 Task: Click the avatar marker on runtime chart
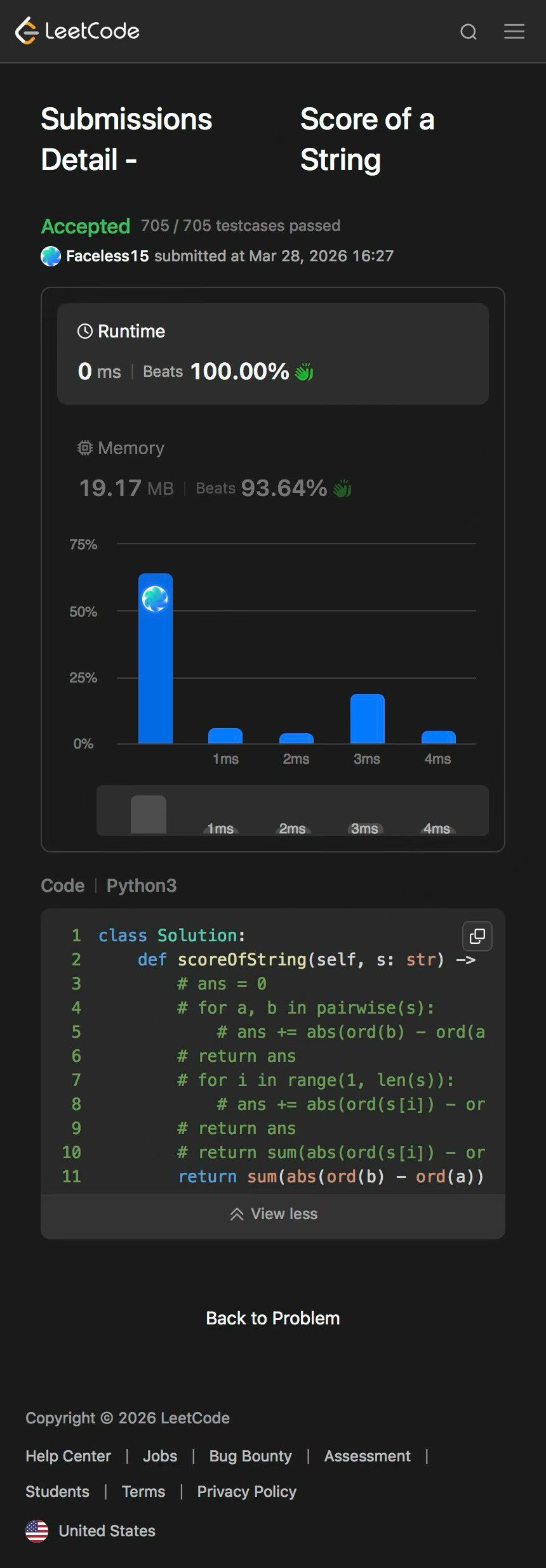point(155,599)
